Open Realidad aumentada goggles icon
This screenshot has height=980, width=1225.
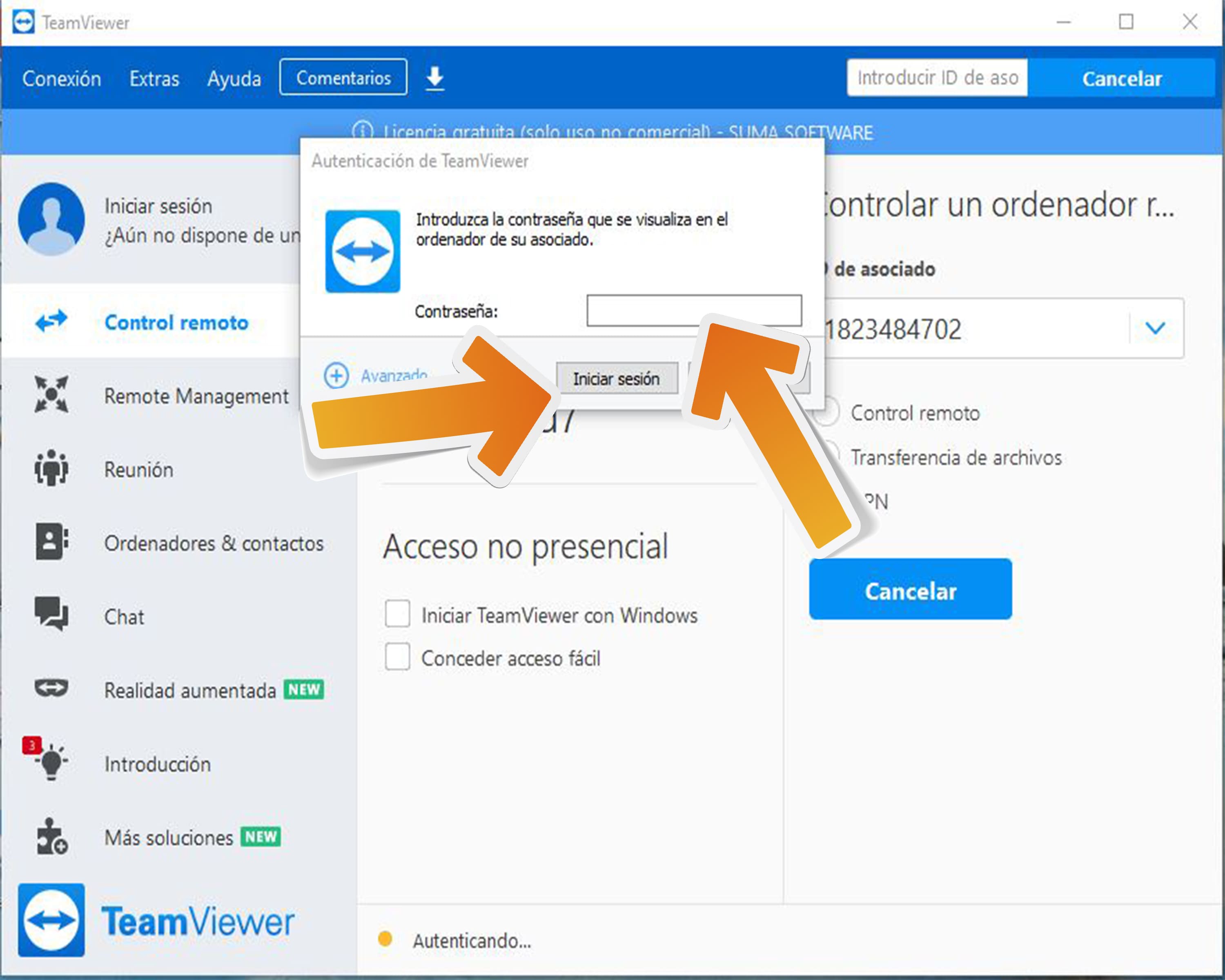pos(51,688)
